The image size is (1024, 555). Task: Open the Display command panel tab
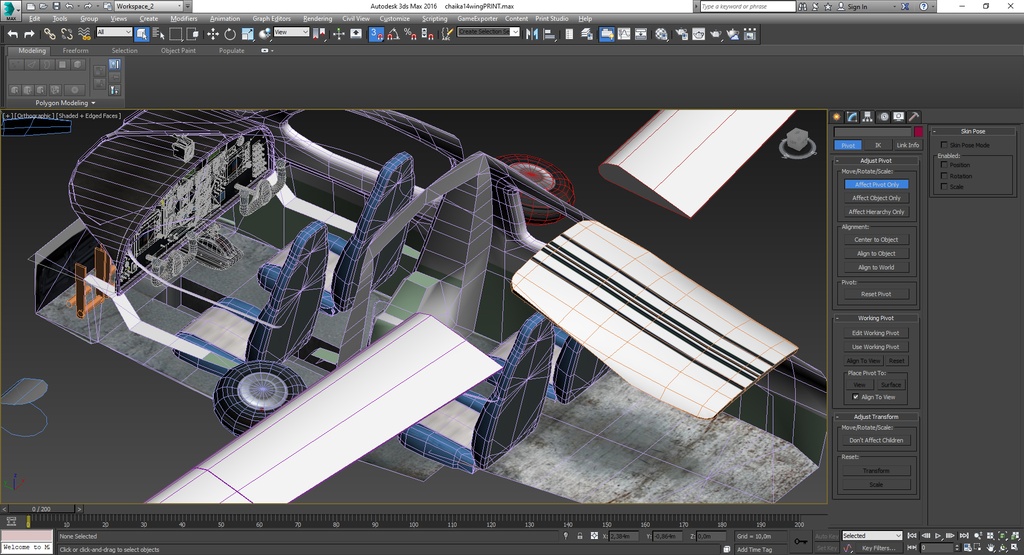click(899, 116)
